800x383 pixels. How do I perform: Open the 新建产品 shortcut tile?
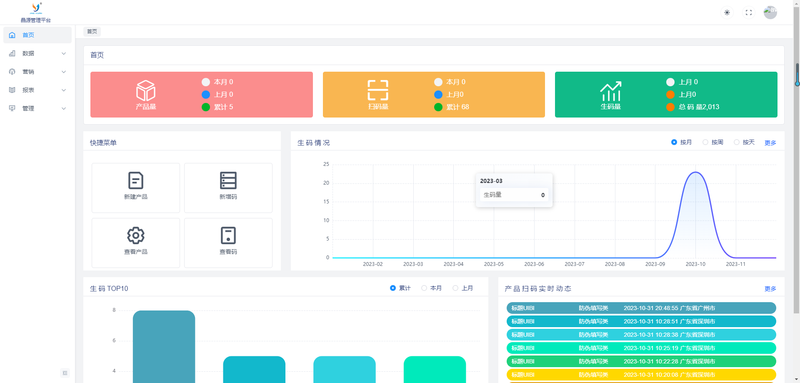click(x=136, y=188)
